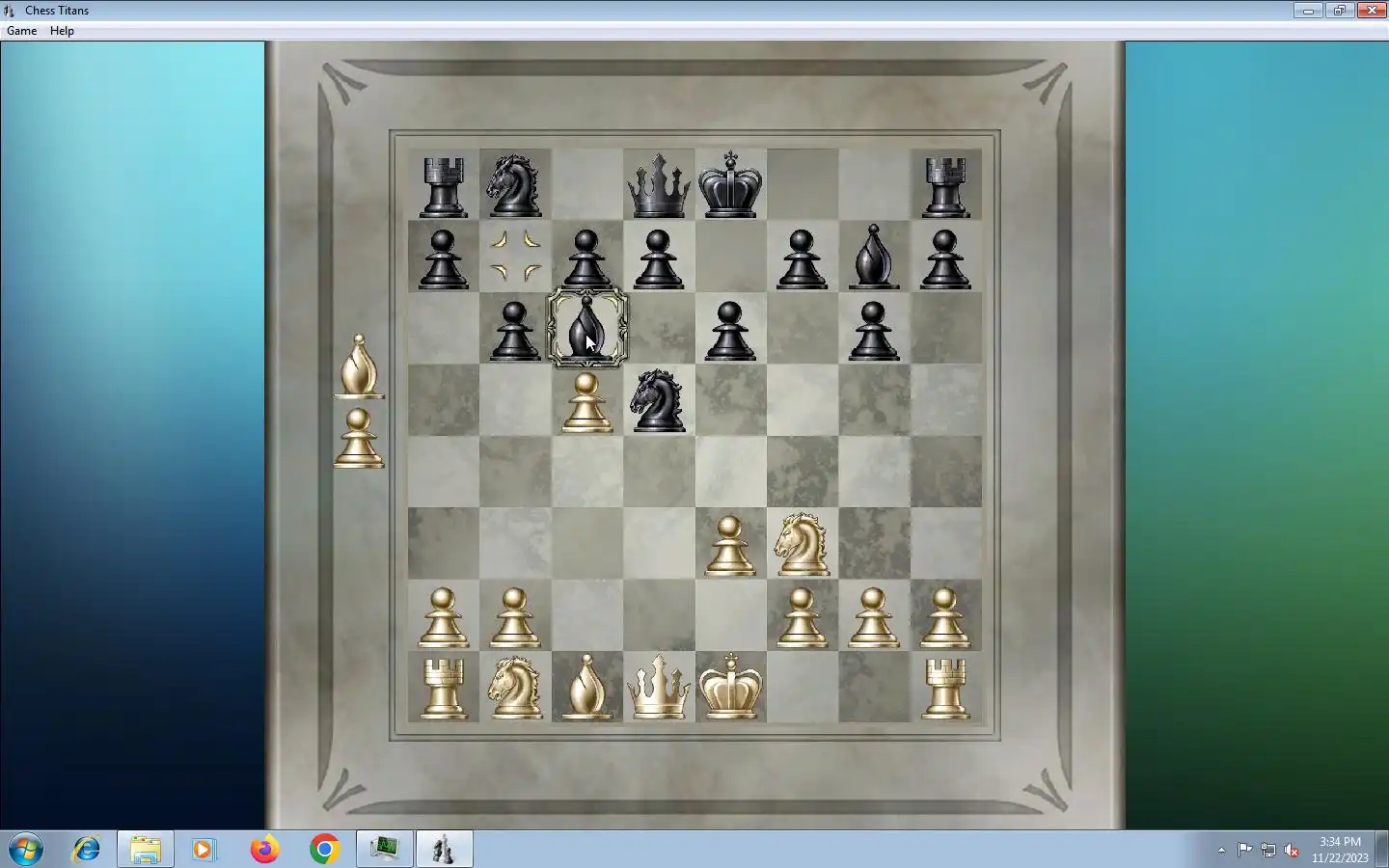
Task: Select the white pawn on h2
Action: [945, 617]
